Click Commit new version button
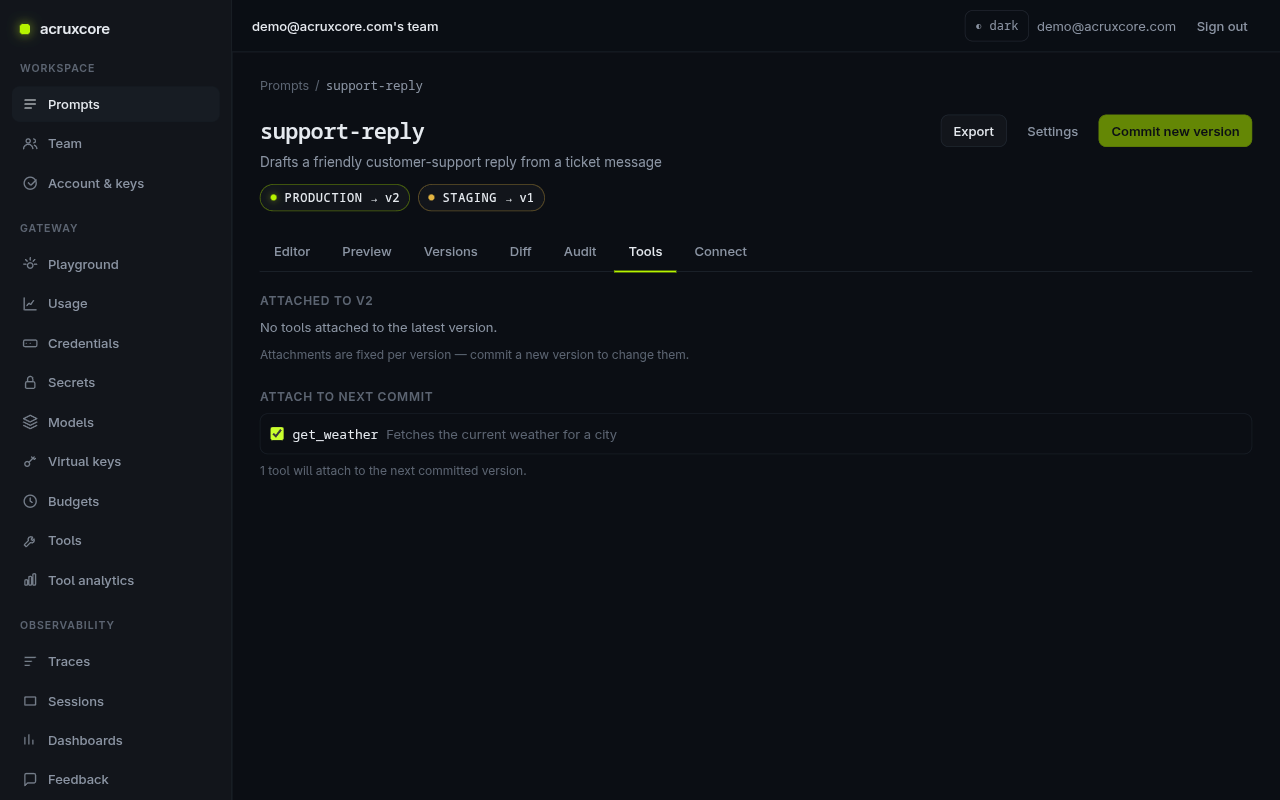This screenshot has width=1280, height=800. click(1175, 131)
